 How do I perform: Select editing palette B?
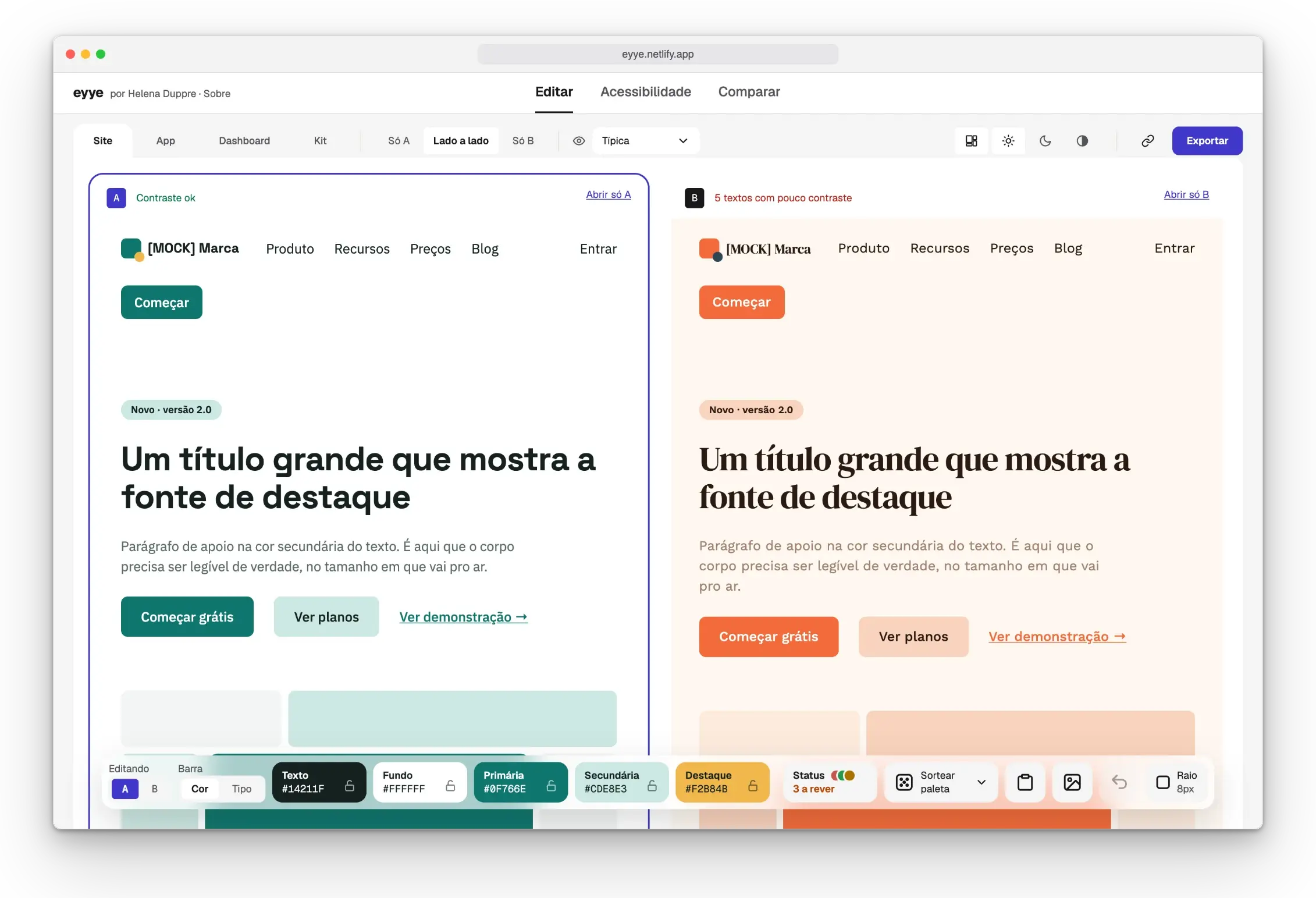point(155,789)
